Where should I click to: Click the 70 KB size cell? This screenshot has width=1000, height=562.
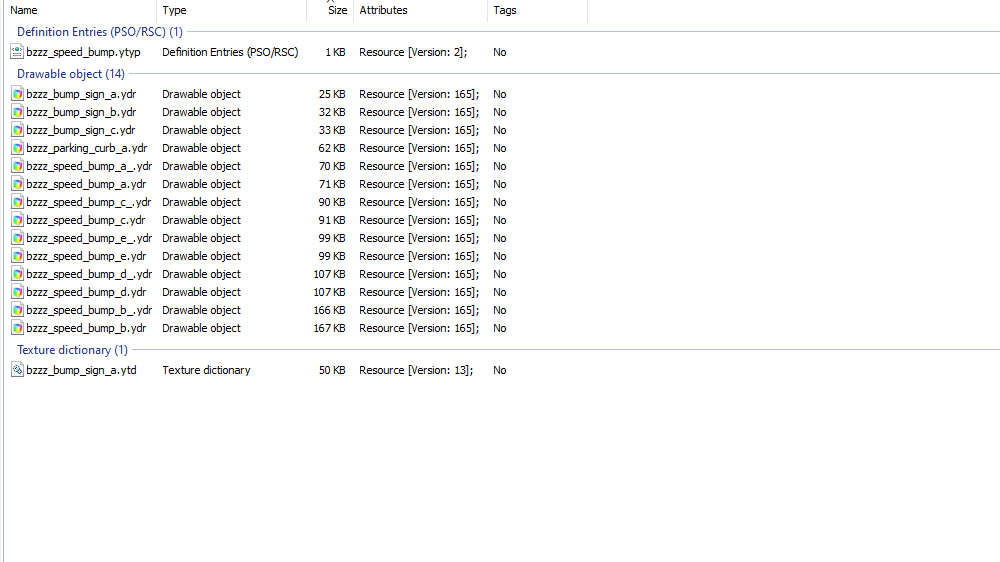(332, 166)
